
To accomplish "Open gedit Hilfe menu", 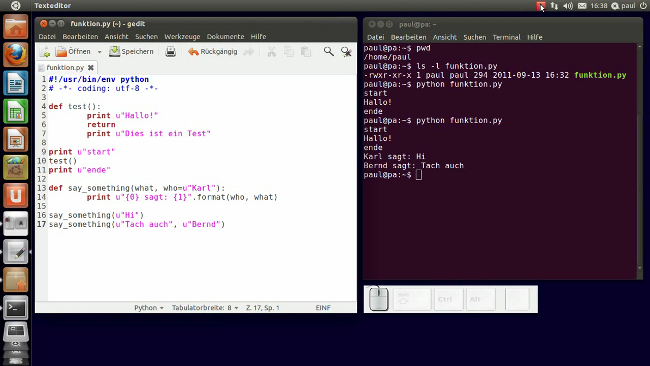I will 258,36.
